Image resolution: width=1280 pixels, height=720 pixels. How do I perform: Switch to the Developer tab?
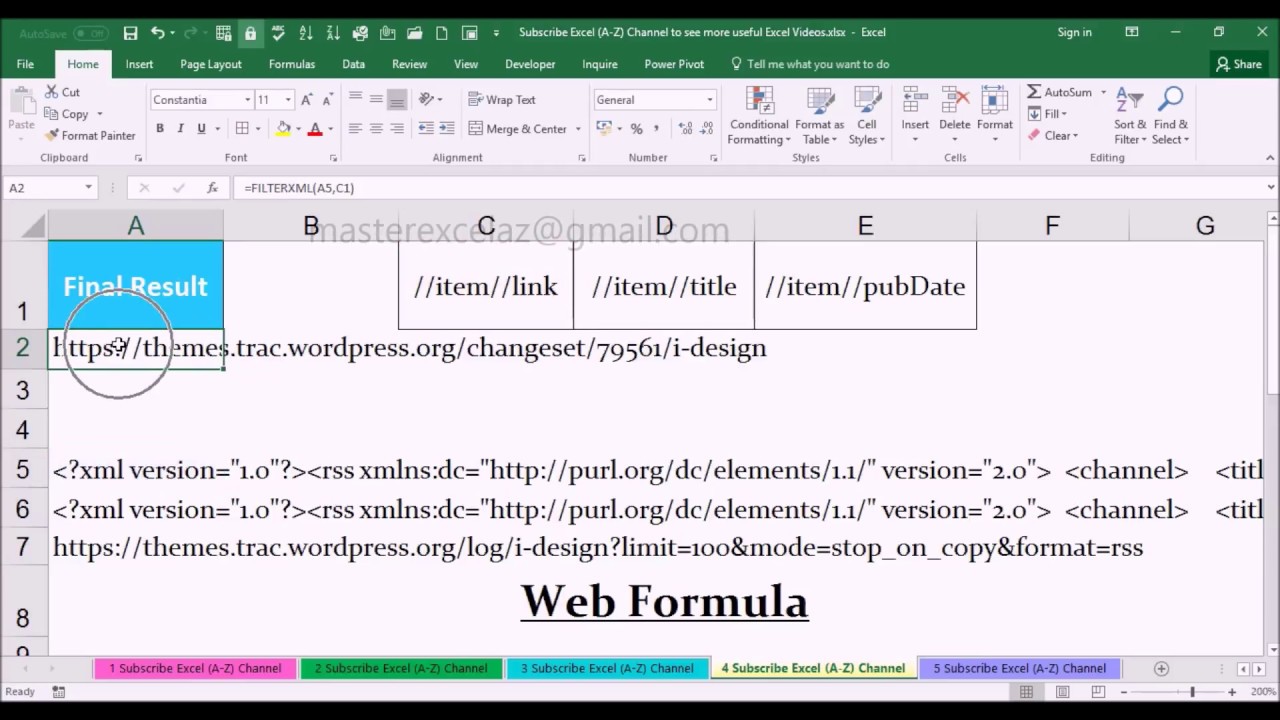click(x=530, y=64)
